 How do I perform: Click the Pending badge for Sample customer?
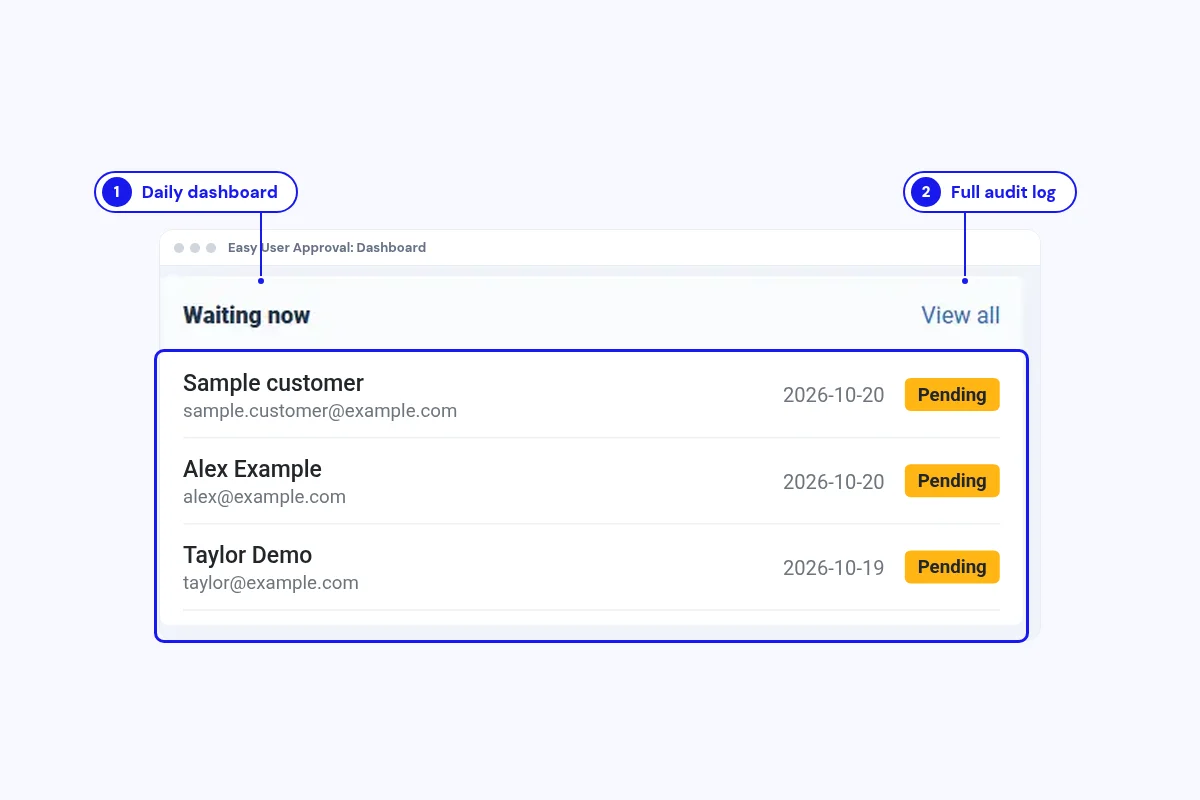pos(952,395)
